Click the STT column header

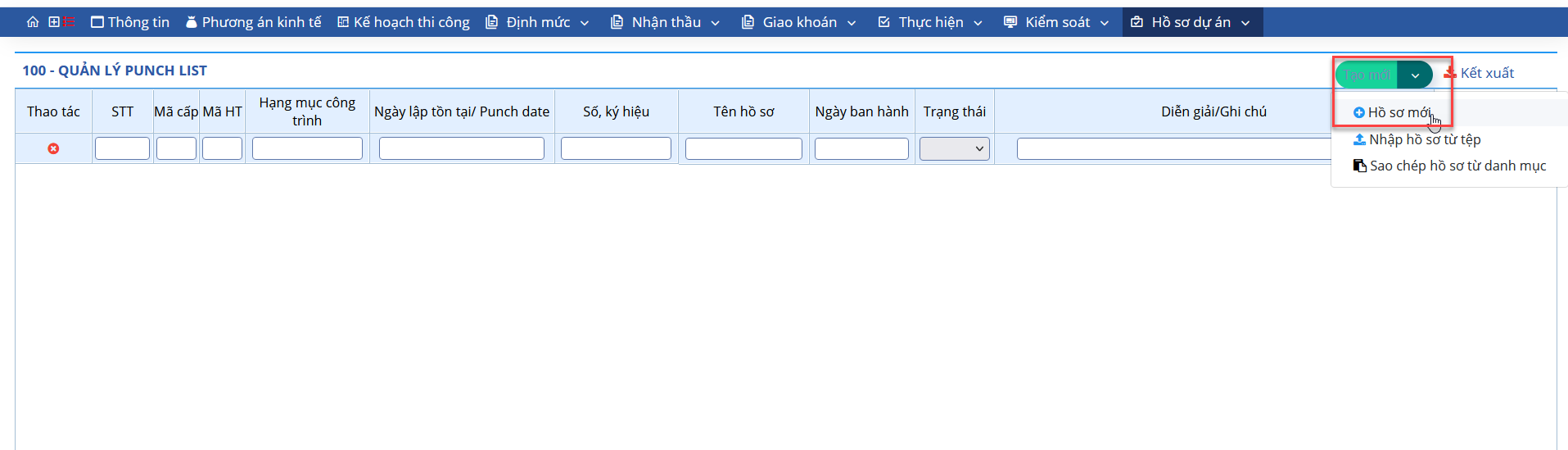coord(122,111)
